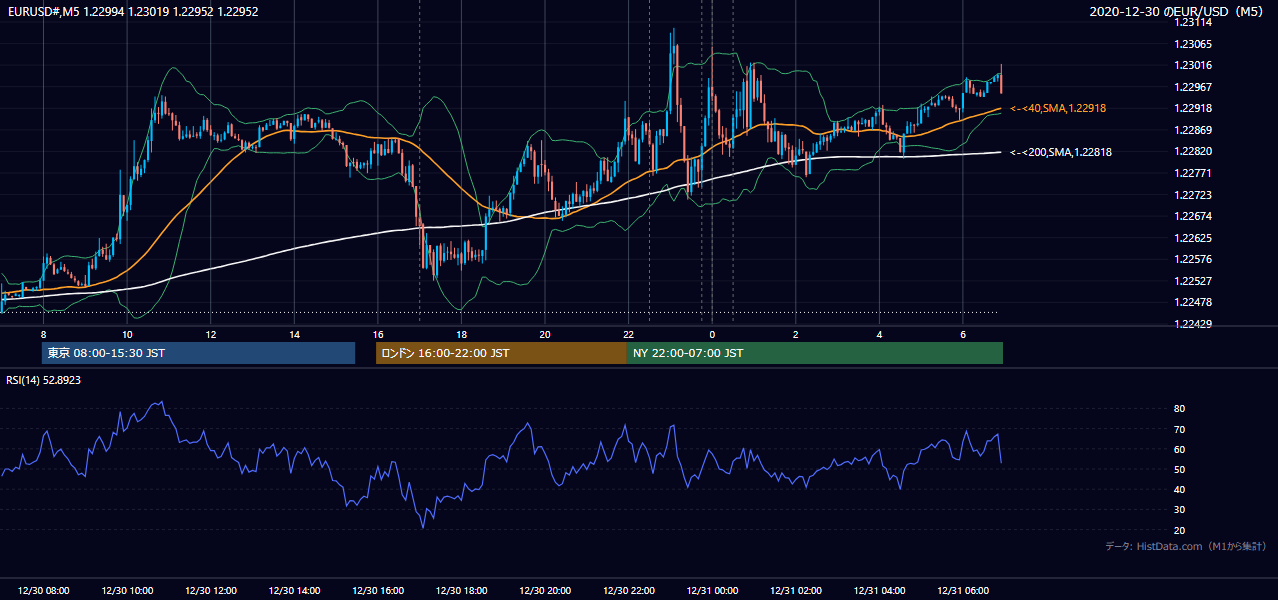Click the RSI 80 level label
This screenshot has width=1278, height=600.
pyautogui.click(x=1180, y=409)
